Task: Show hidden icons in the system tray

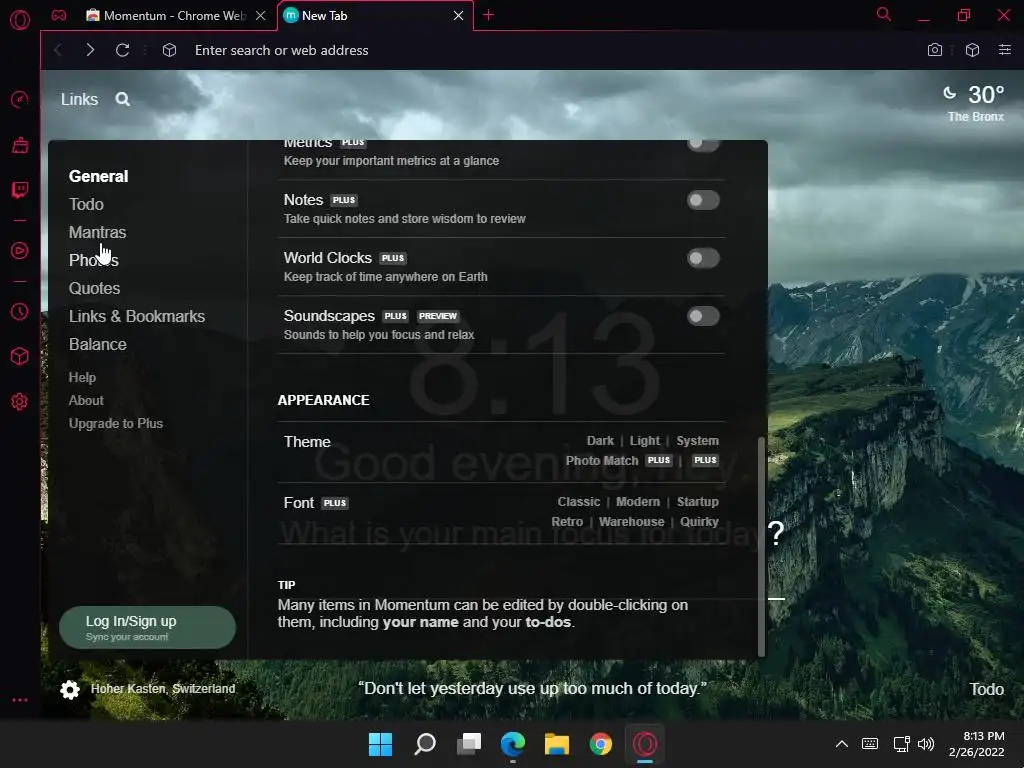Action: tap(842, 744)
